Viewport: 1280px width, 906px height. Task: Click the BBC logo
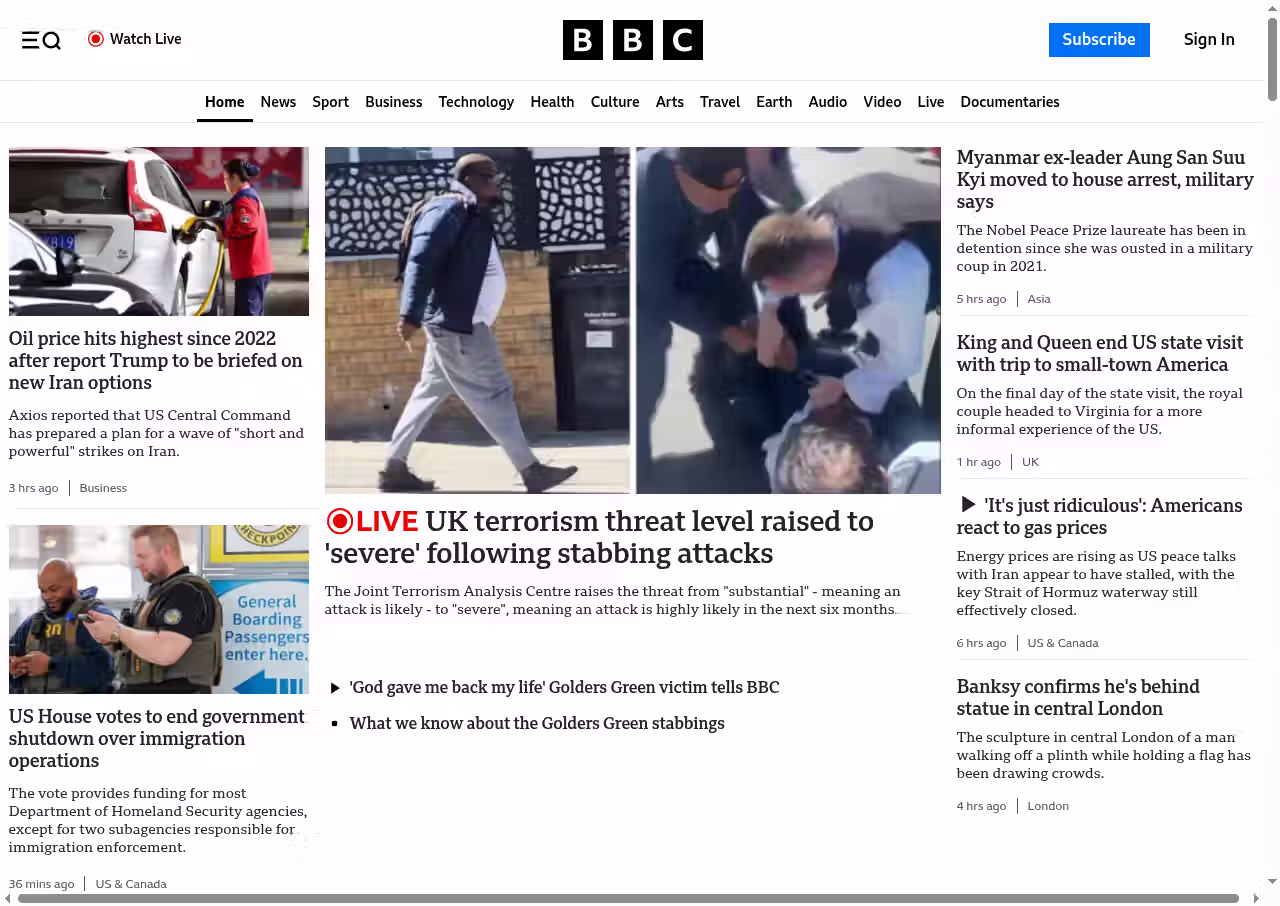coord(632,40)
